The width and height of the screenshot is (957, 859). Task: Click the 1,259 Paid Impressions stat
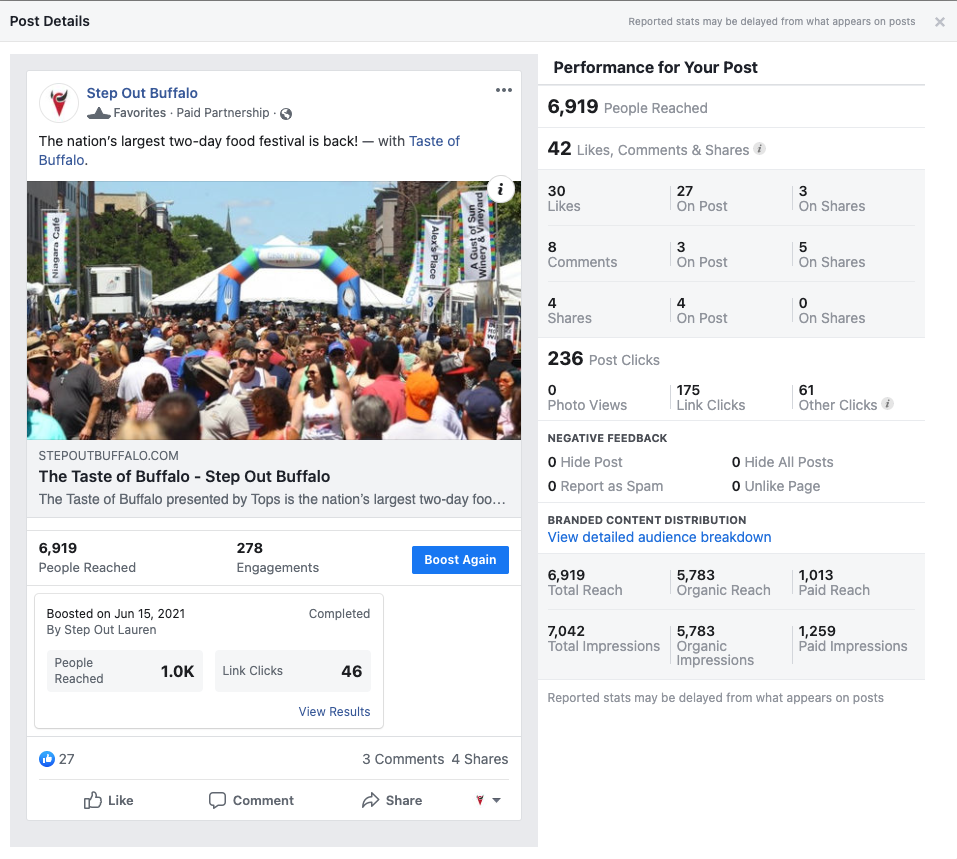click(x=853, y=639)
